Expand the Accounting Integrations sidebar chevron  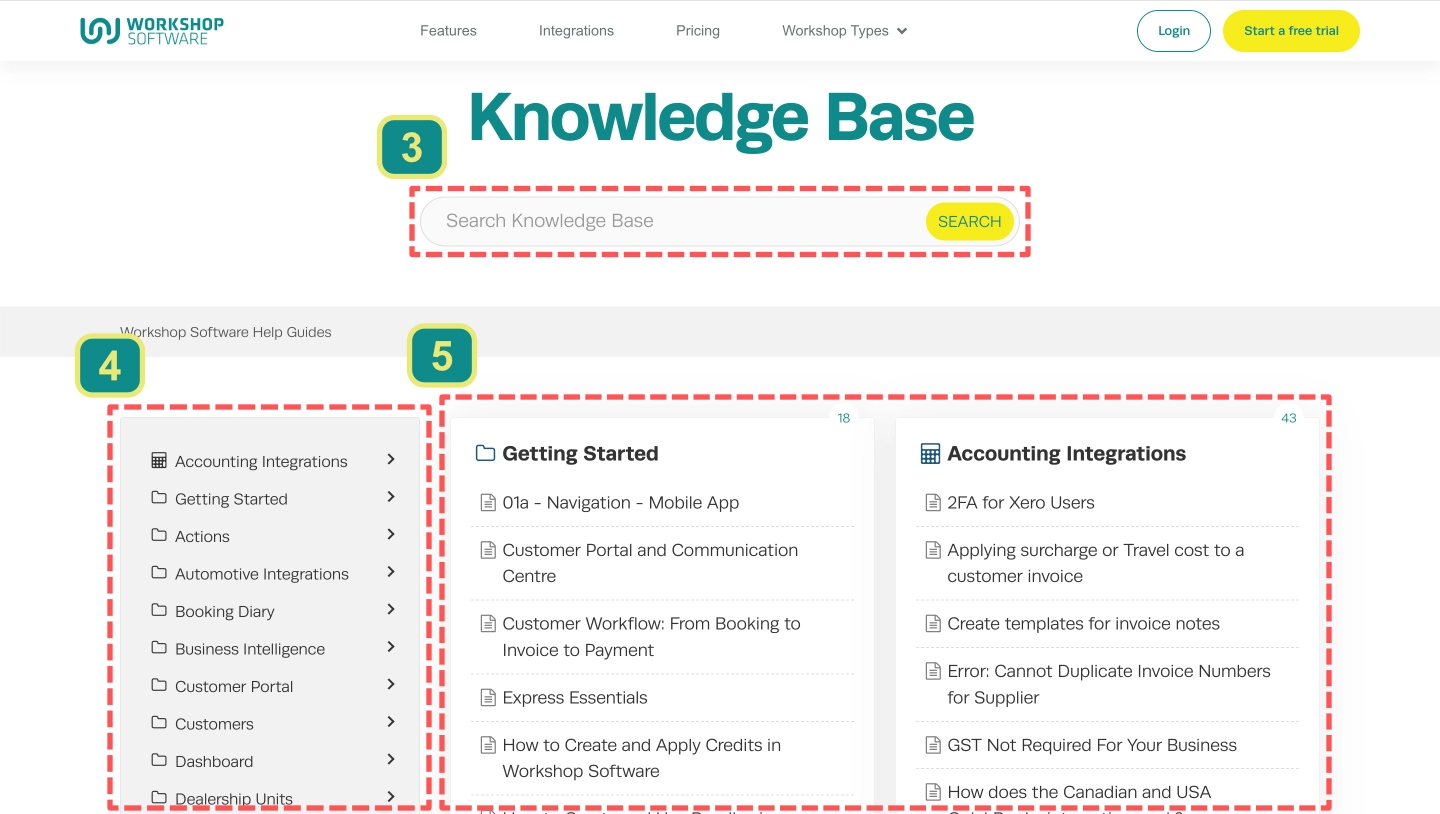click(391, 459)
